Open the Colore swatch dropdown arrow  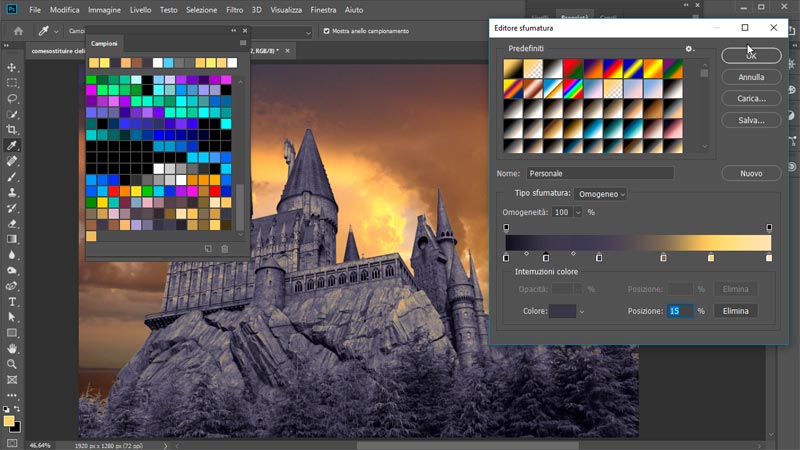(582, 312)
